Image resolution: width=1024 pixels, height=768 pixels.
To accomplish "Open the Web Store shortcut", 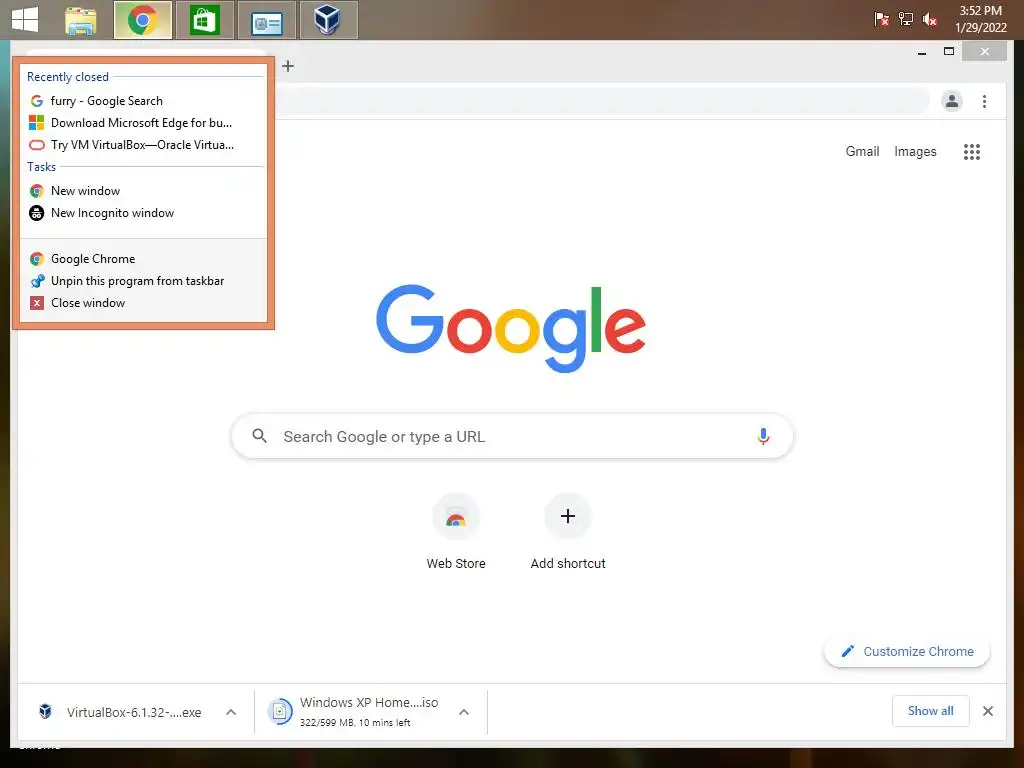I will click(x=456, y=532).
